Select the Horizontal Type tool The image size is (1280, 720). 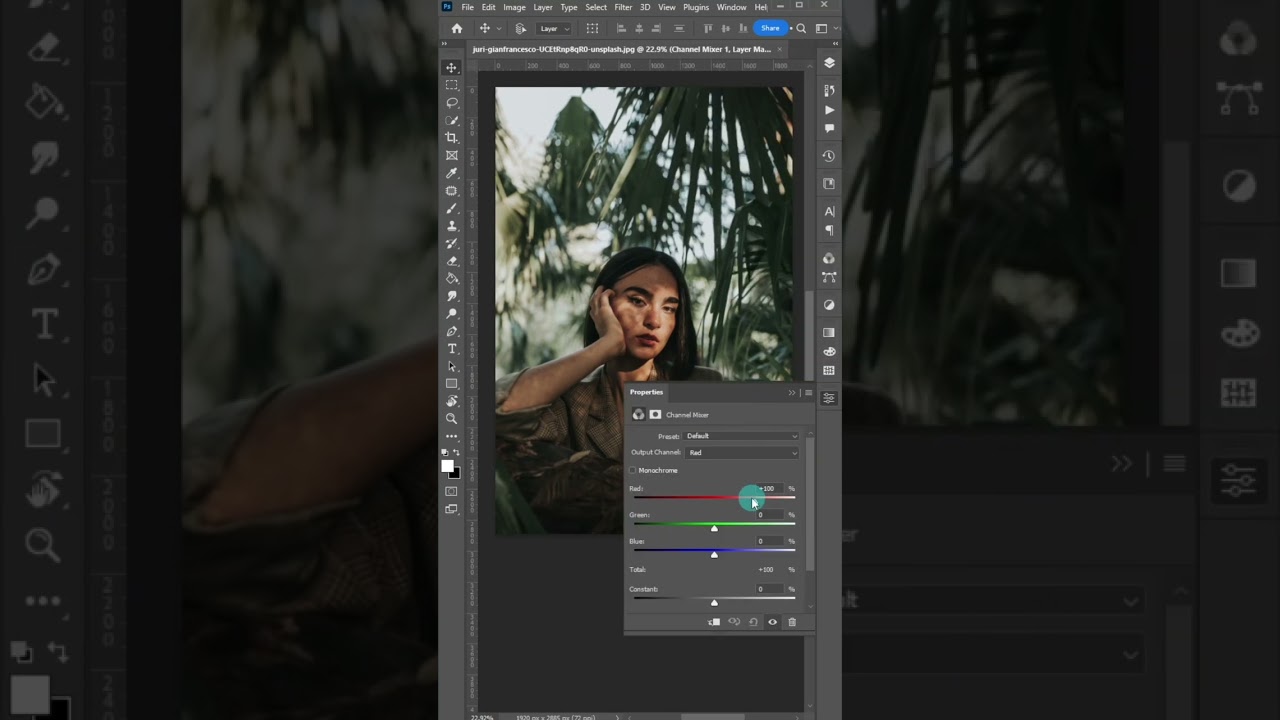(451, 349)
